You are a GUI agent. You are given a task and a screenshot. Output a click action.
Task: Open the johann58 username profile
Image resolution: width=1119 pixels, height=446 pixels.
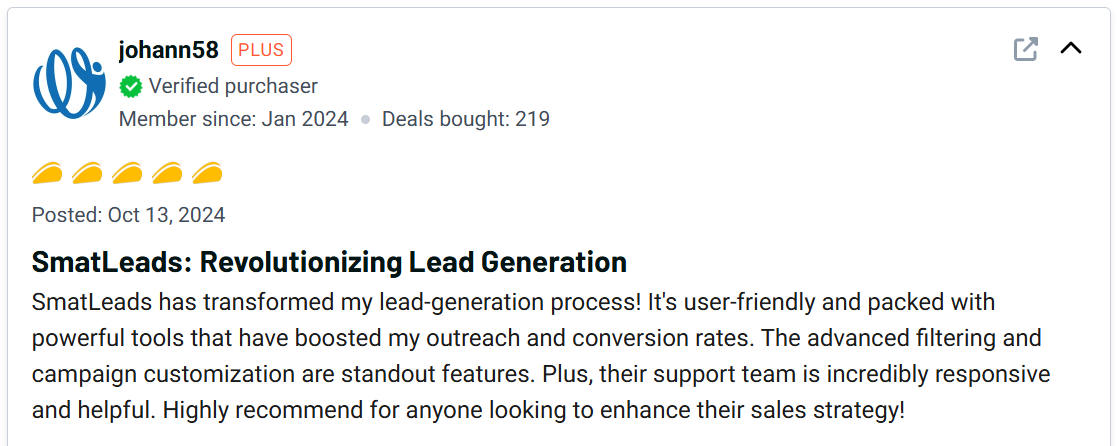168,50
